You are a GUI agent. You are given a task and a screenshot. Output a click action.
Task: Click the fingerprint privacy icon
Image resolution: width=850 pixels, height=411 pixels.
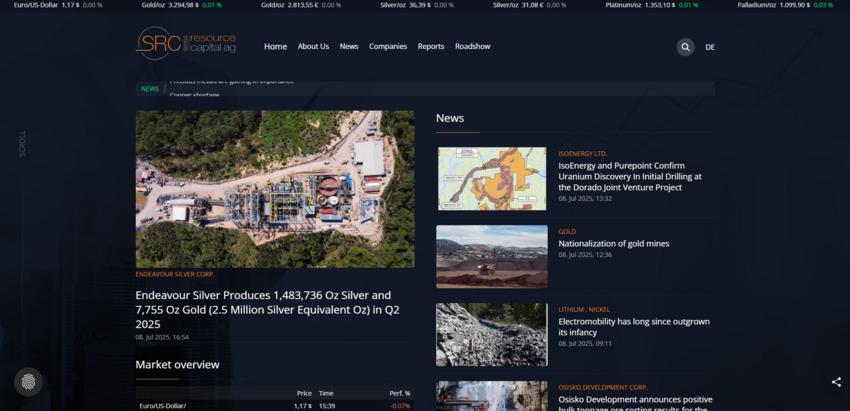tap(28, 382)
